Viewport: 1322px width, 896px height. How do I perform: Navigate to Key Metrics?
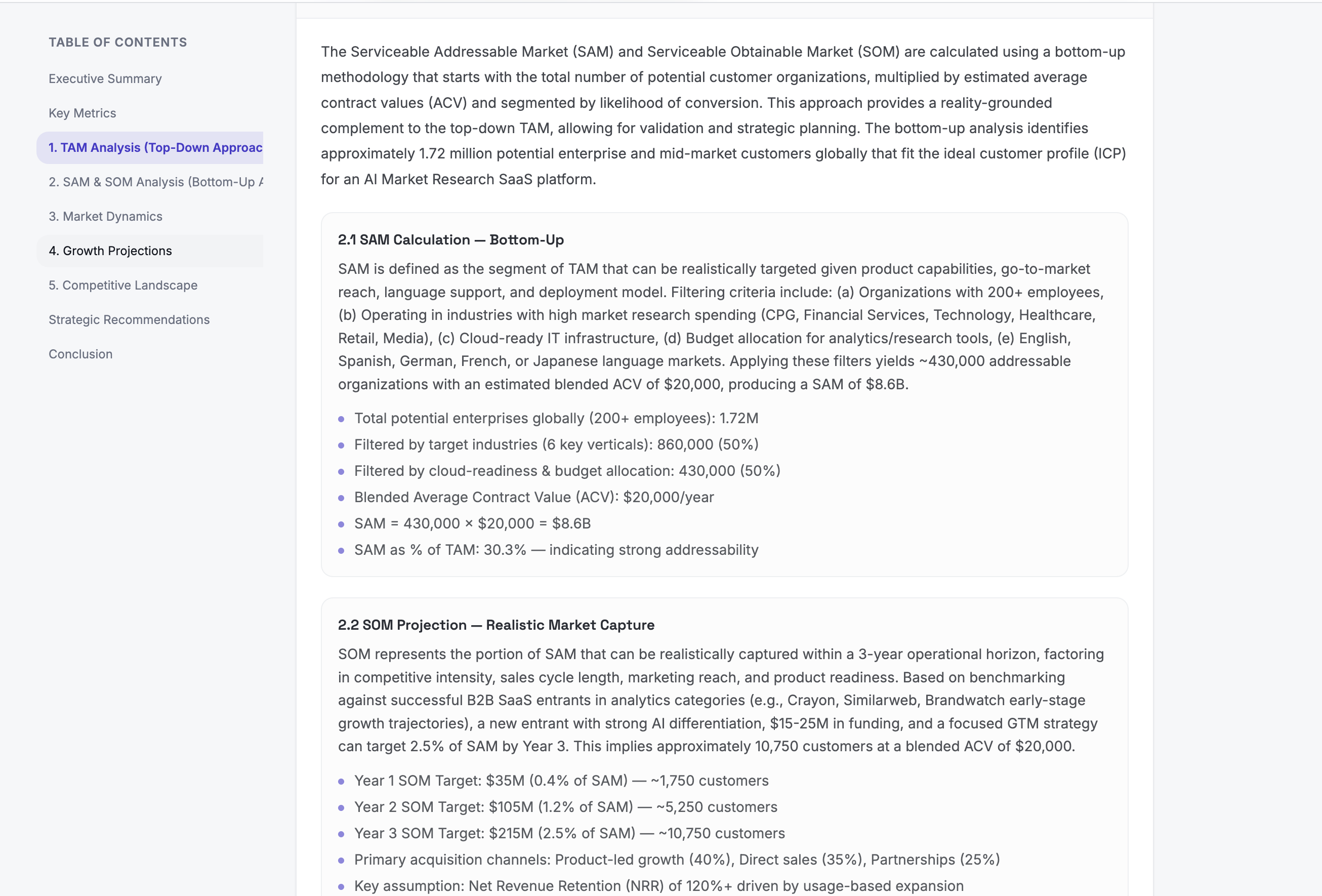tap(82, 113)
